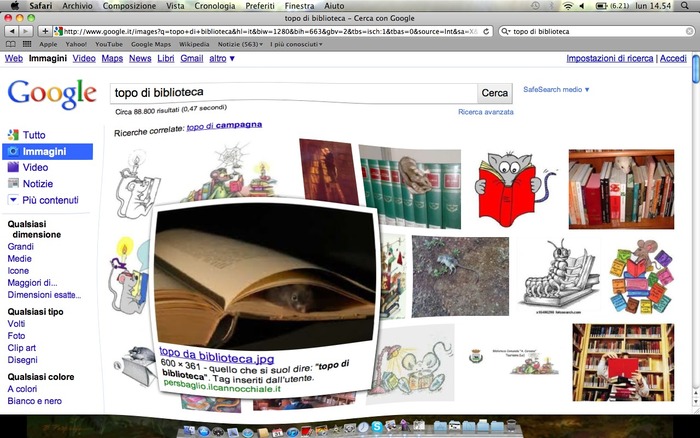Open the Finestra menu
Image resolution: width=700 pixels, height=438 pixels.
(299, 6)
